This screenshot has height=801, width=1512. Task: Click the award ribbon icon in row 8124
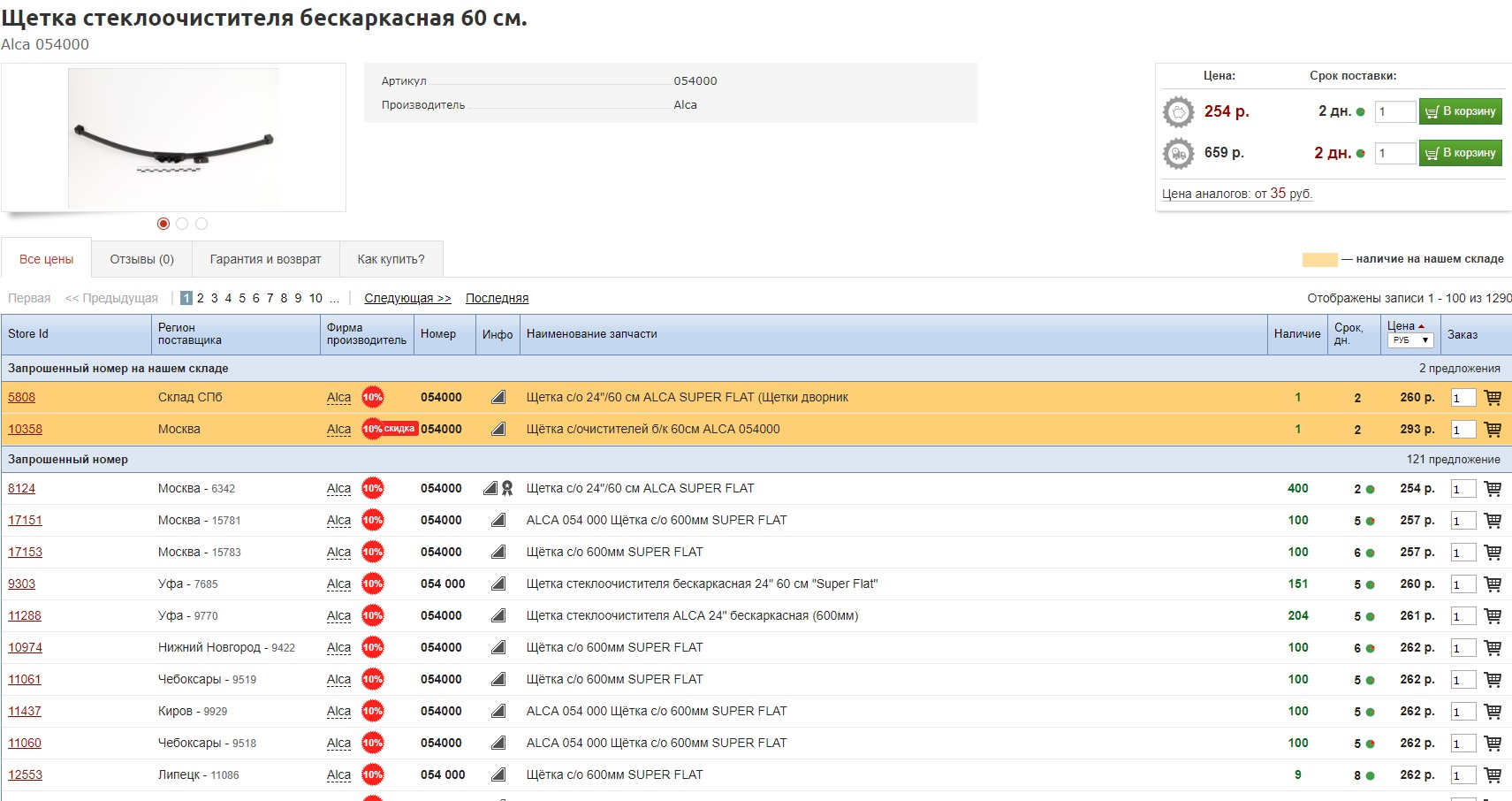[507, 488]
